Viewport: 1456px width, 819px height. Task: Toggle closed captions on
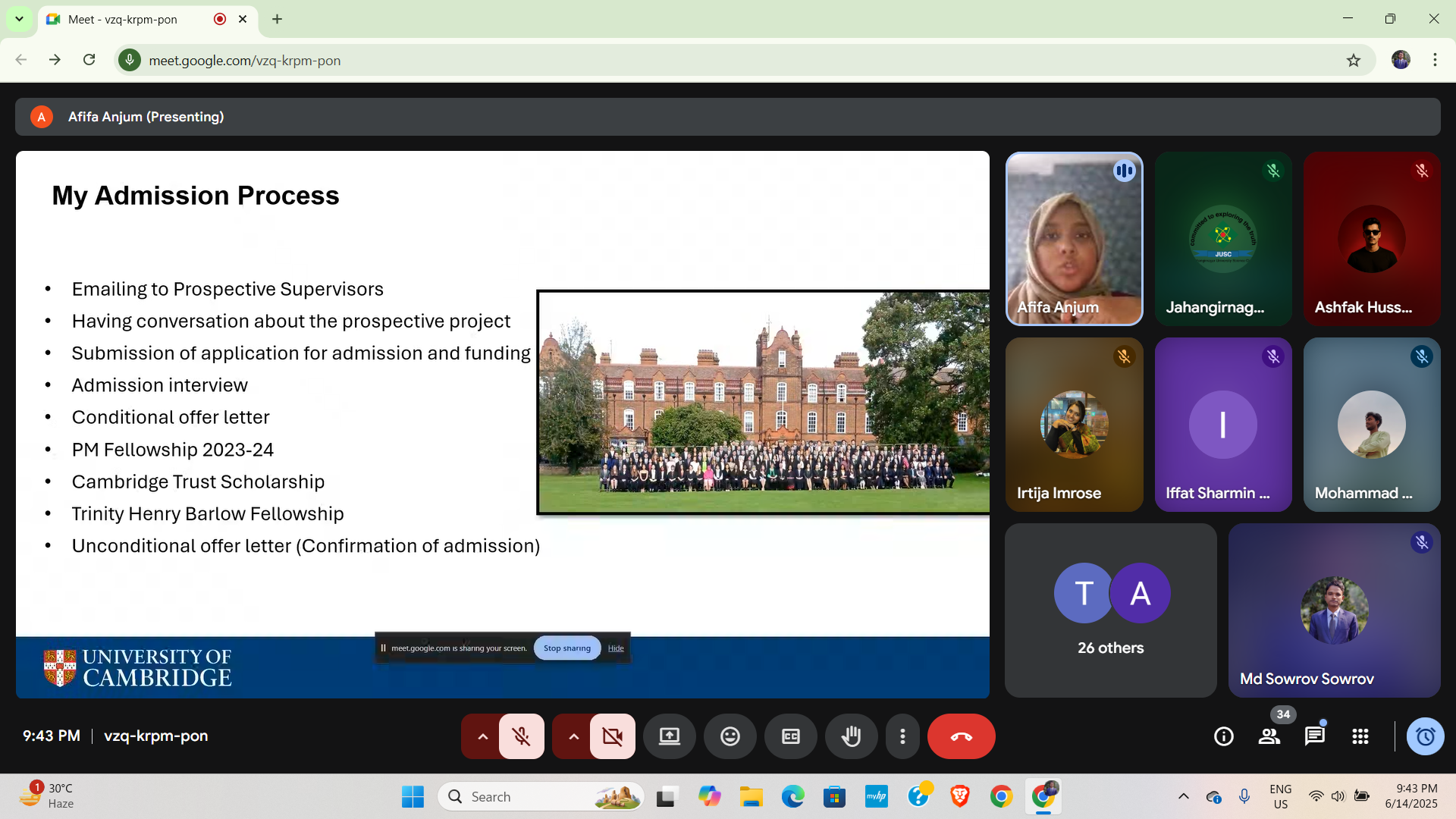tap(790, 736)
